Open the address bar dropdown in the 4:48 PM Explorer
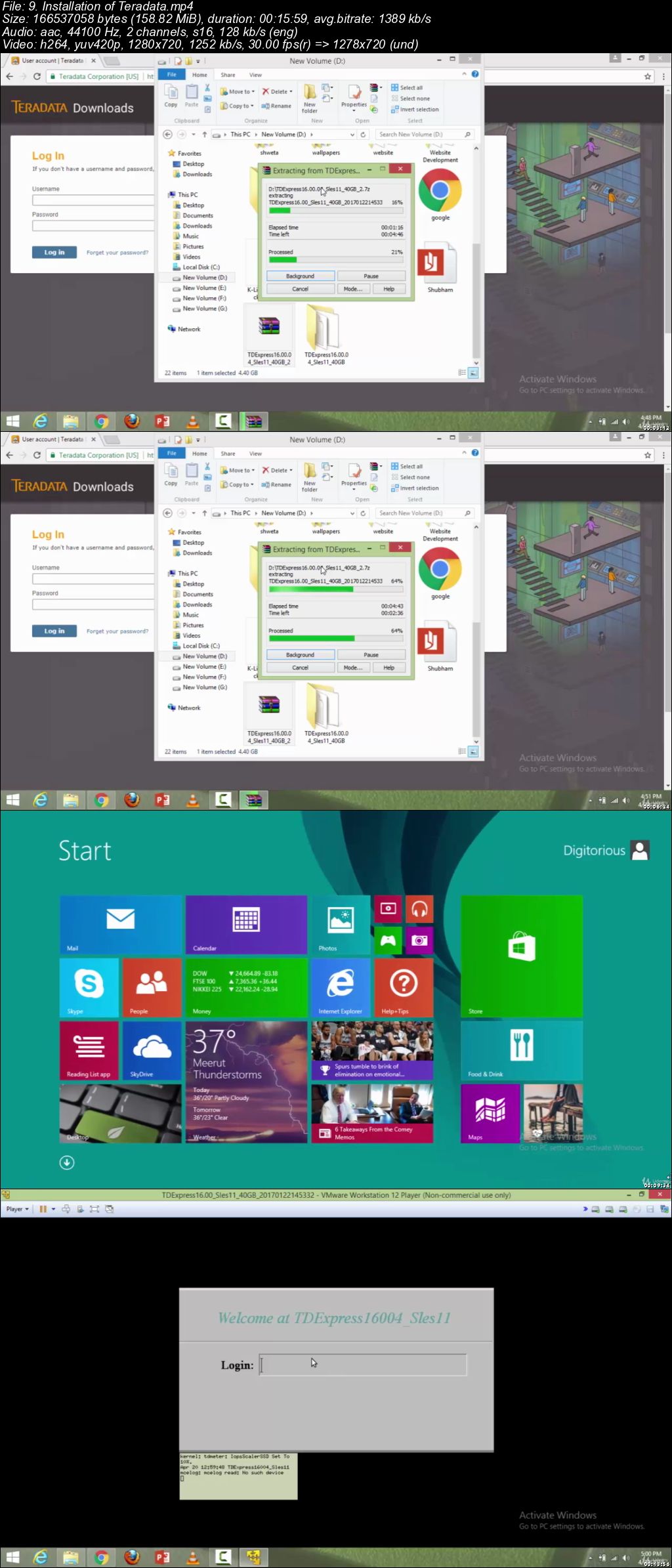 (x=352, y=135)
